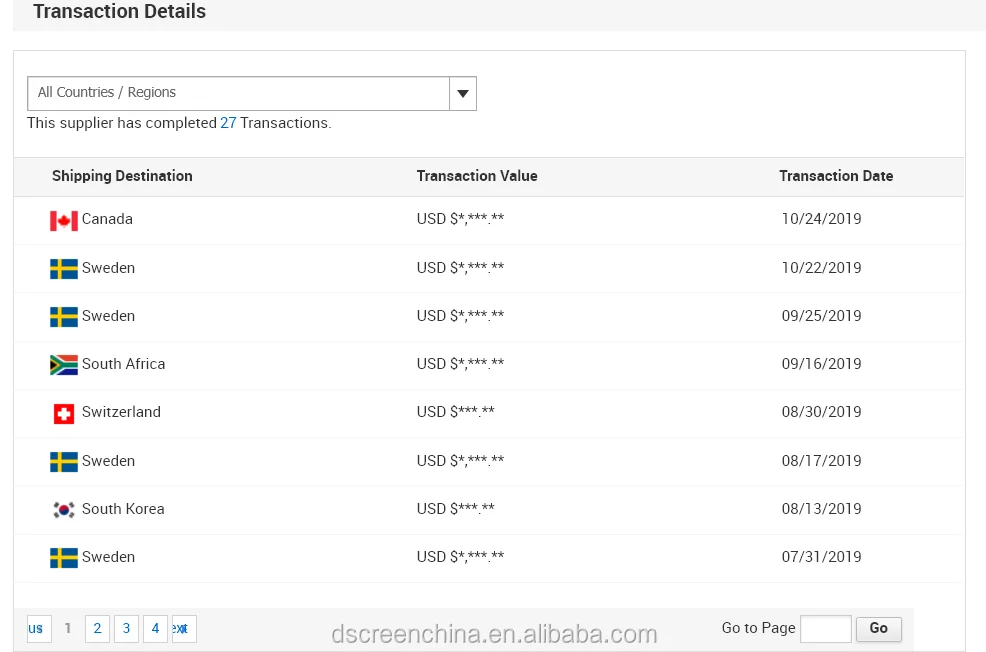
Task: Click Sweden flag in the 09/25/2019 row
Action: point(64,317)
